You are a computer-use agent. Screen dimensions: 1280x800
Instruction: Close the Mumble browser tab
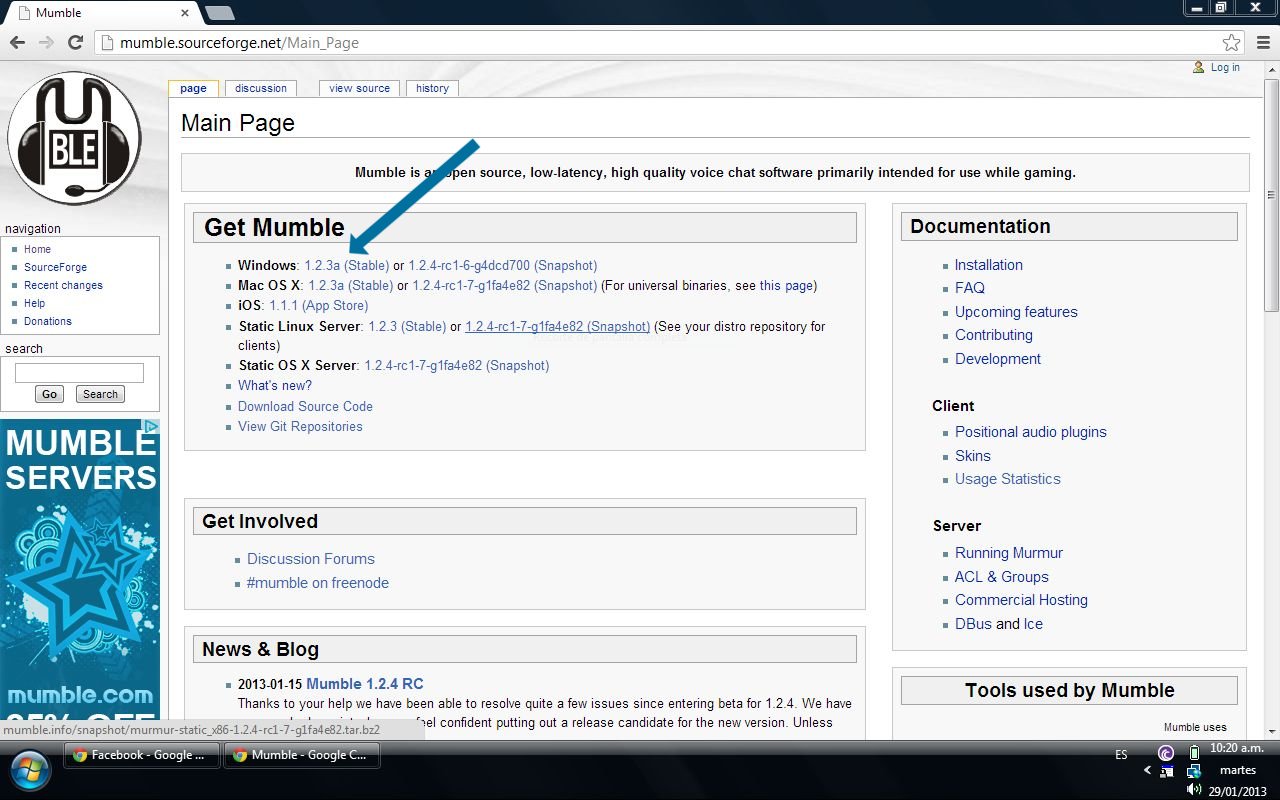pyautogui.click(x=184, y=13)
